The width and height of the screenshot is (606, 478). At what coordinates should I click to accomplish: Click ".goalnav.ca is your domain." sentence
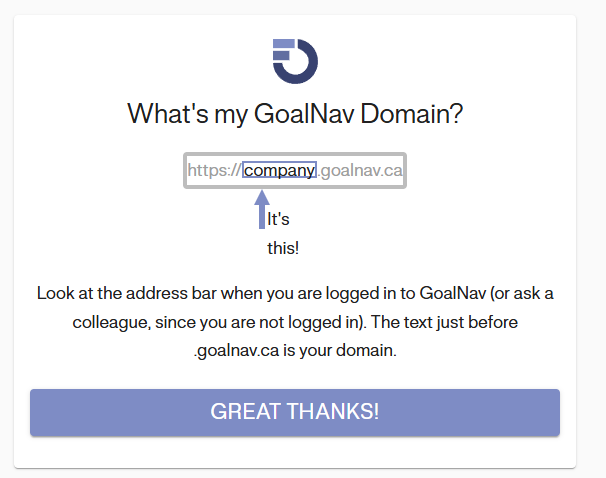pyautogui.click(x=295, y=352)
